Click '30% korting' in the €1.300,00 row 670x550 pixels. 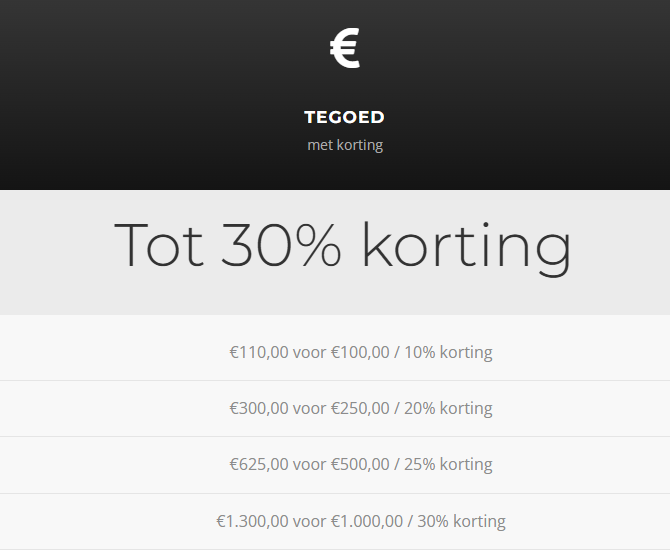(462, 521)
